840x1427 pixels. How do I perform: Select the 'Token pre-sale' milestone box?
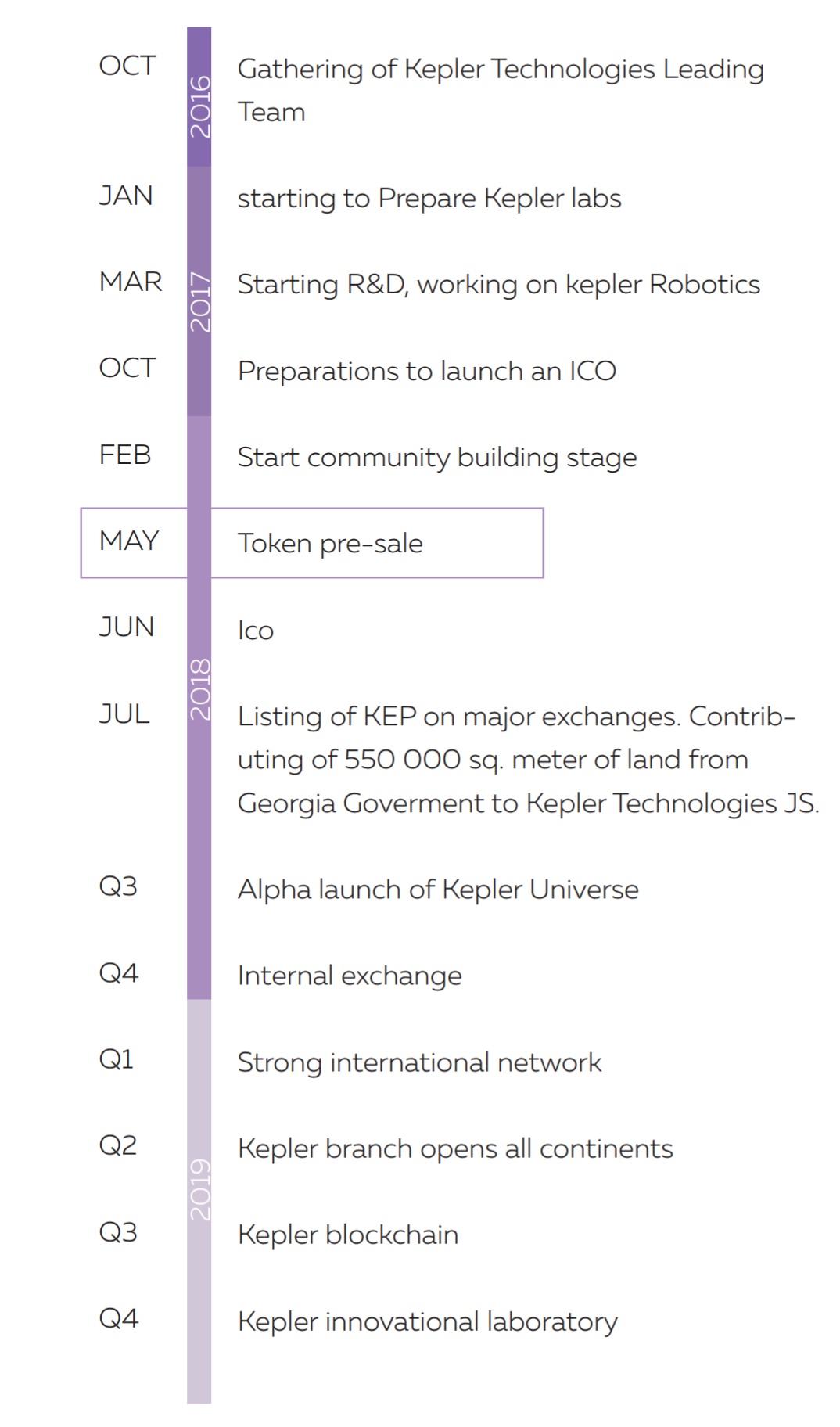(376, 543)
